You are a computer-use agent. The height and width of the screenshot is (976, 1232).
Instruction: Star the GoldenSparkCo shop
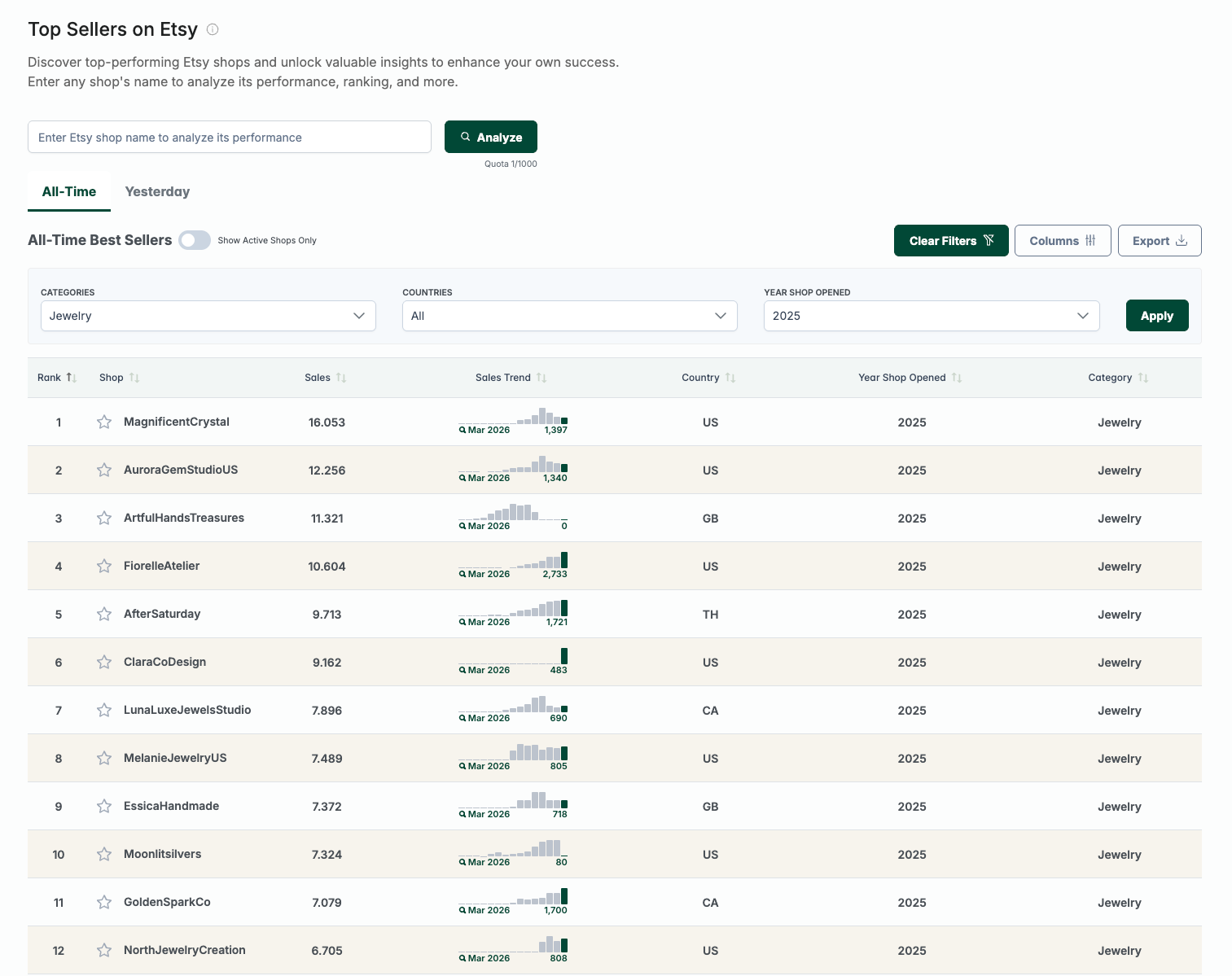[x=104, y=902]
